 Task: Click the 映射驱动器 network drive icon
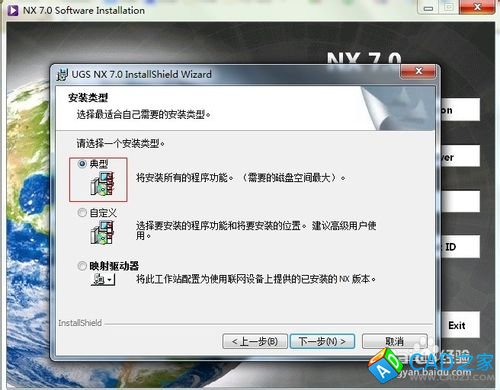coord(103,279)
